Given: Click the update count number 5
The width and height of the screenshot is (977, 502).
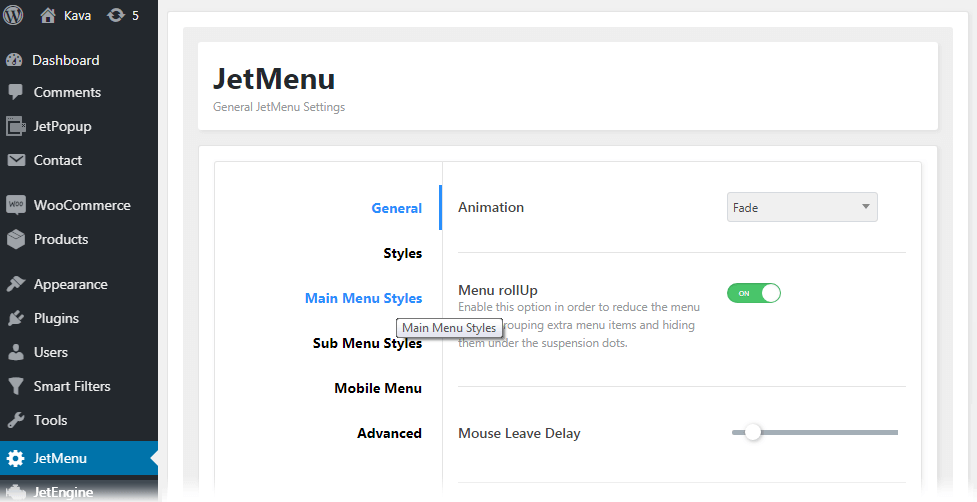Looking at the screenshot, I should pos(135,16).
